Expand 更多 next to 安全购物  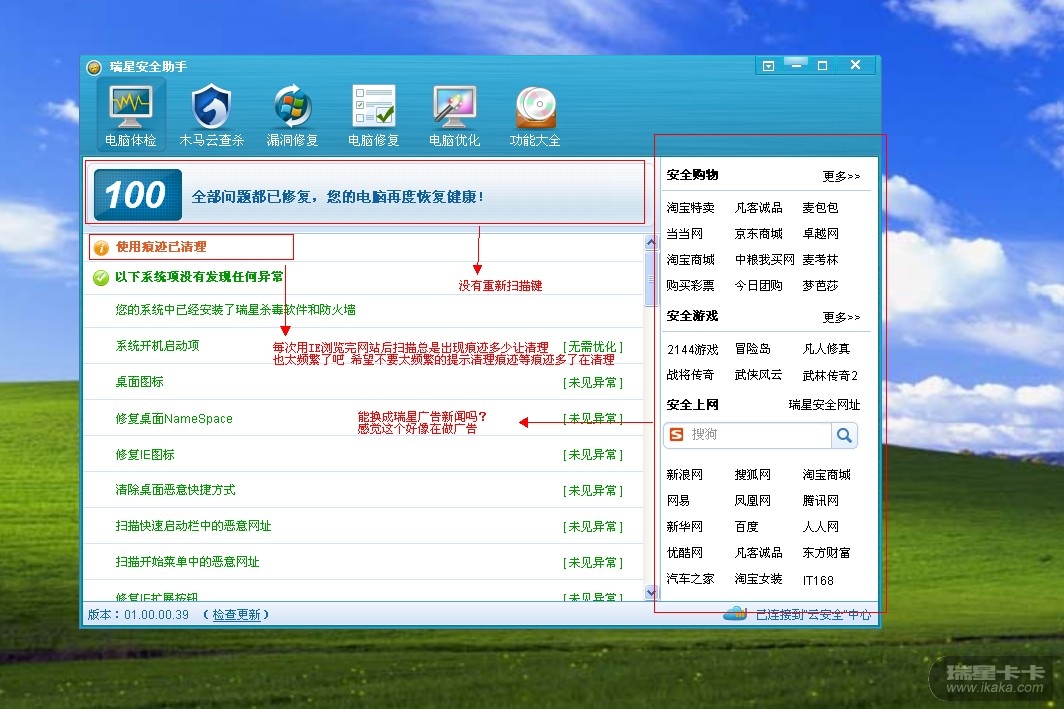[x=841, y=176]
